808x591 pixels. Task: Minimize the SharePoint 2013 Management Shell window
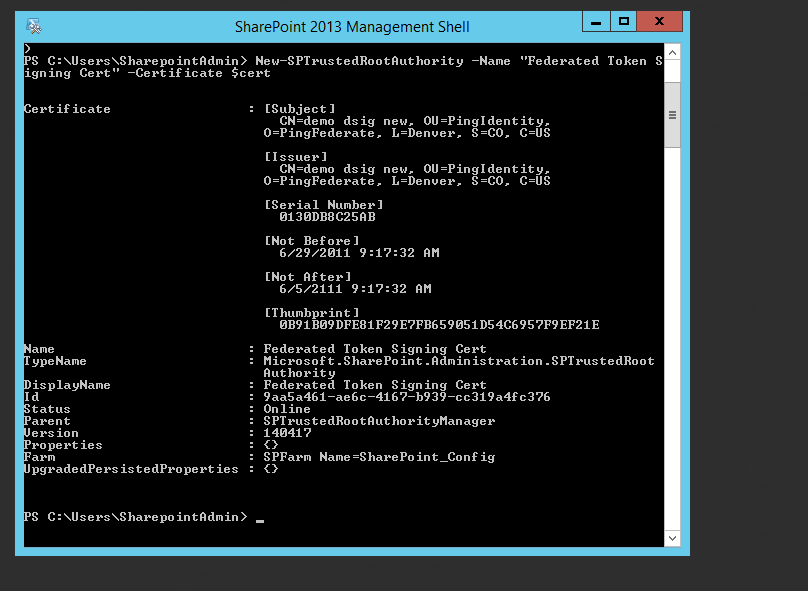click(596, 22)
